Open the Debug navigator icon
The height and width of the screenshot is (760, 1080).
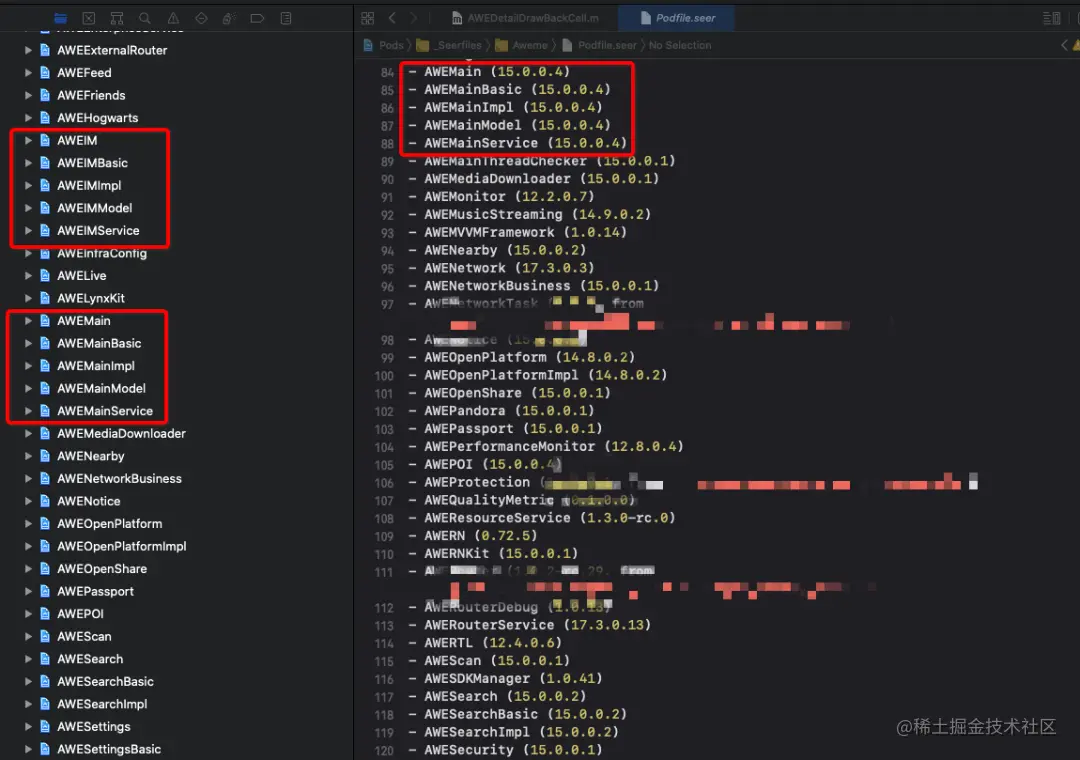click(229, 19)
